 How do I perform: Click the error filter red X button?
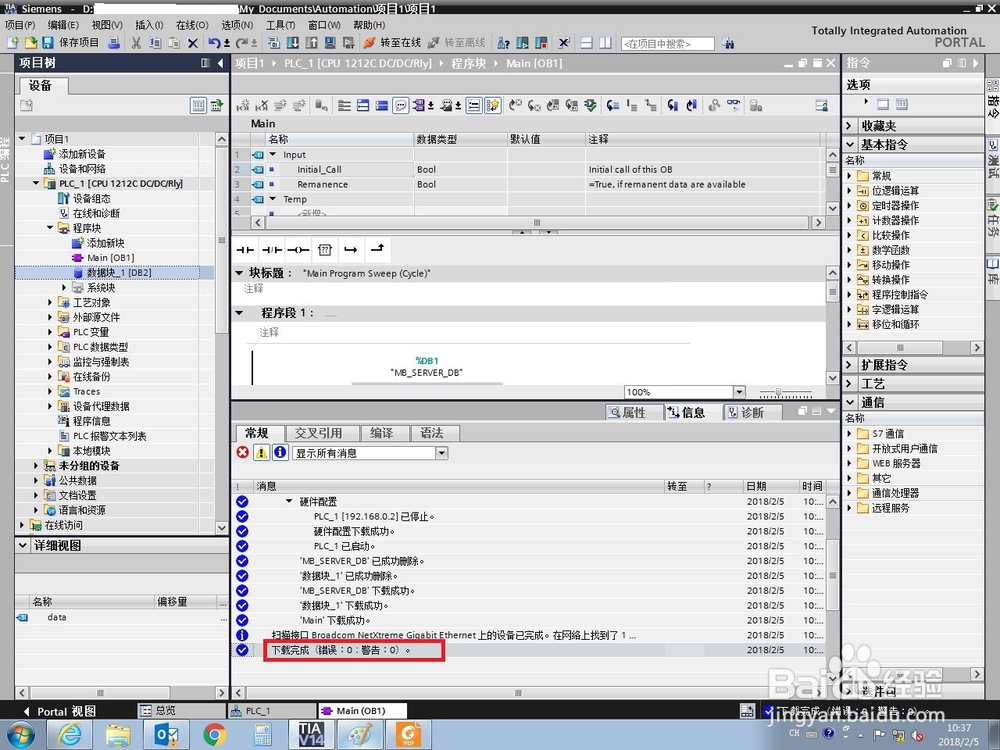pos(242,452)
